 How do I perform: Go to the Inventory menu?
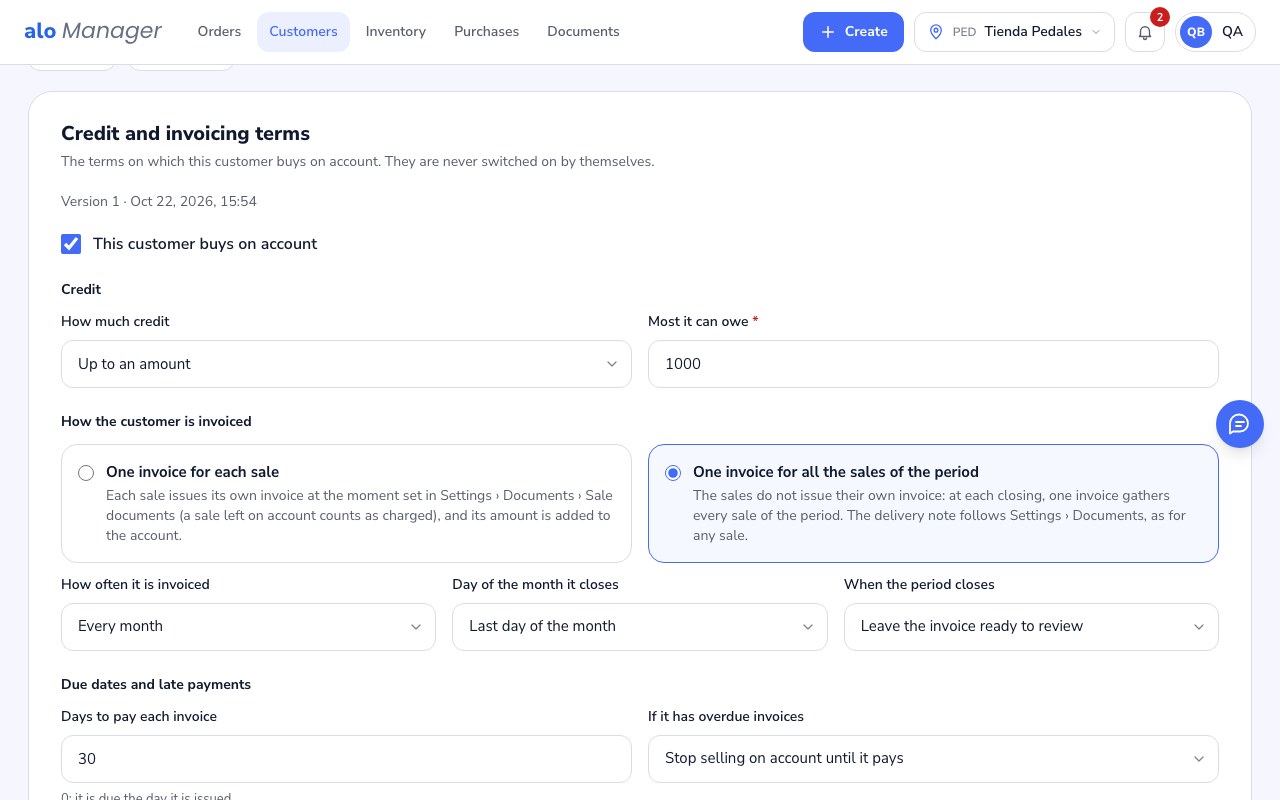[x=396, y=32]
